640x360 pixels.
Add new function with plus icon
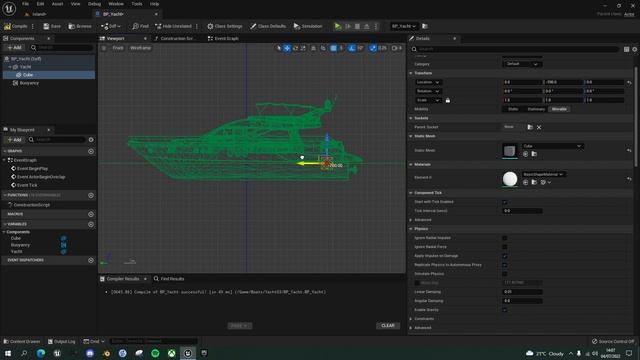pyautogui.click(x=91, y=196)
